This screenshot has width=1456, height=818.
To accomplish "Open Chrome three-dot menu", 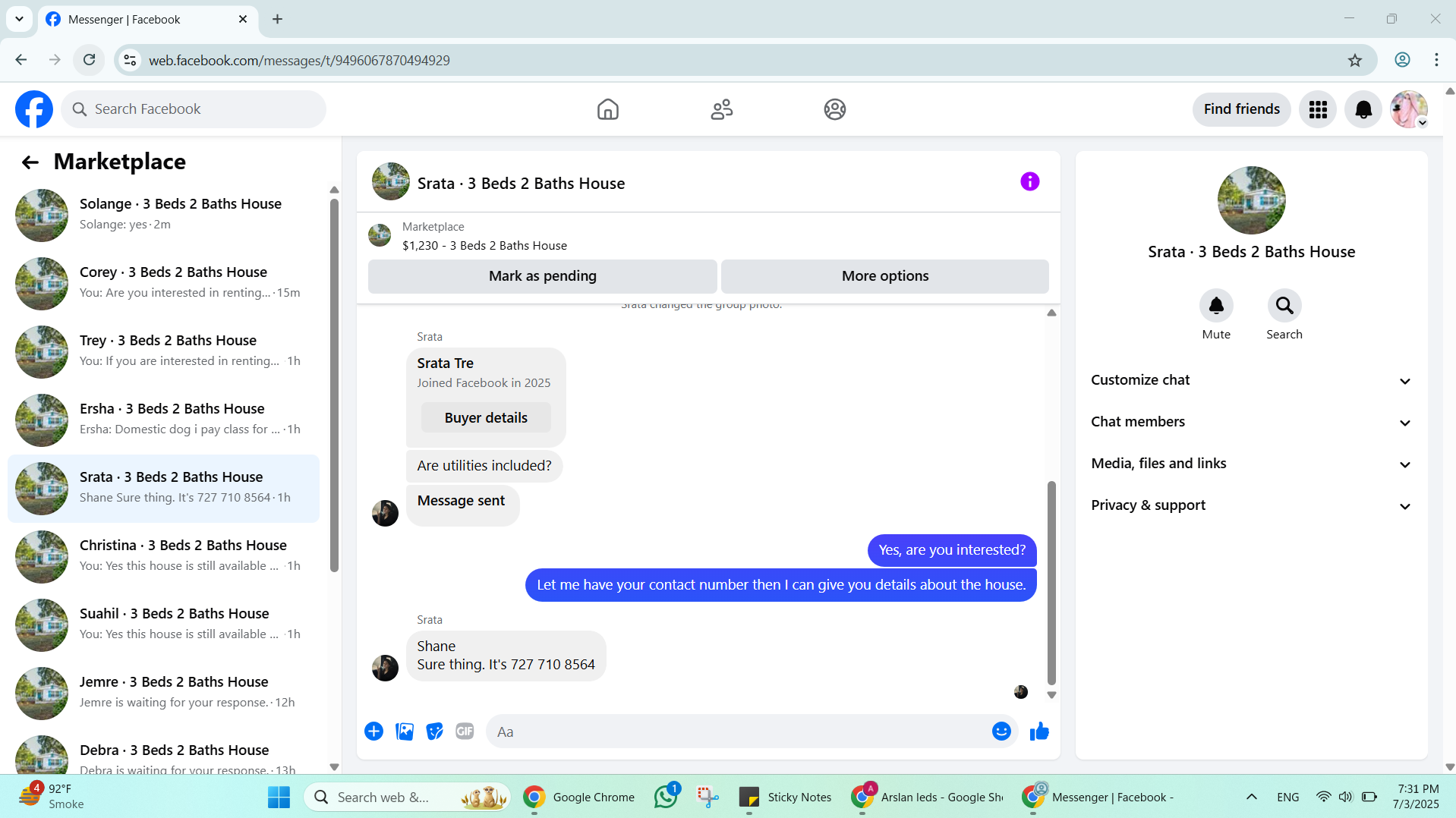I will 1436,60.
